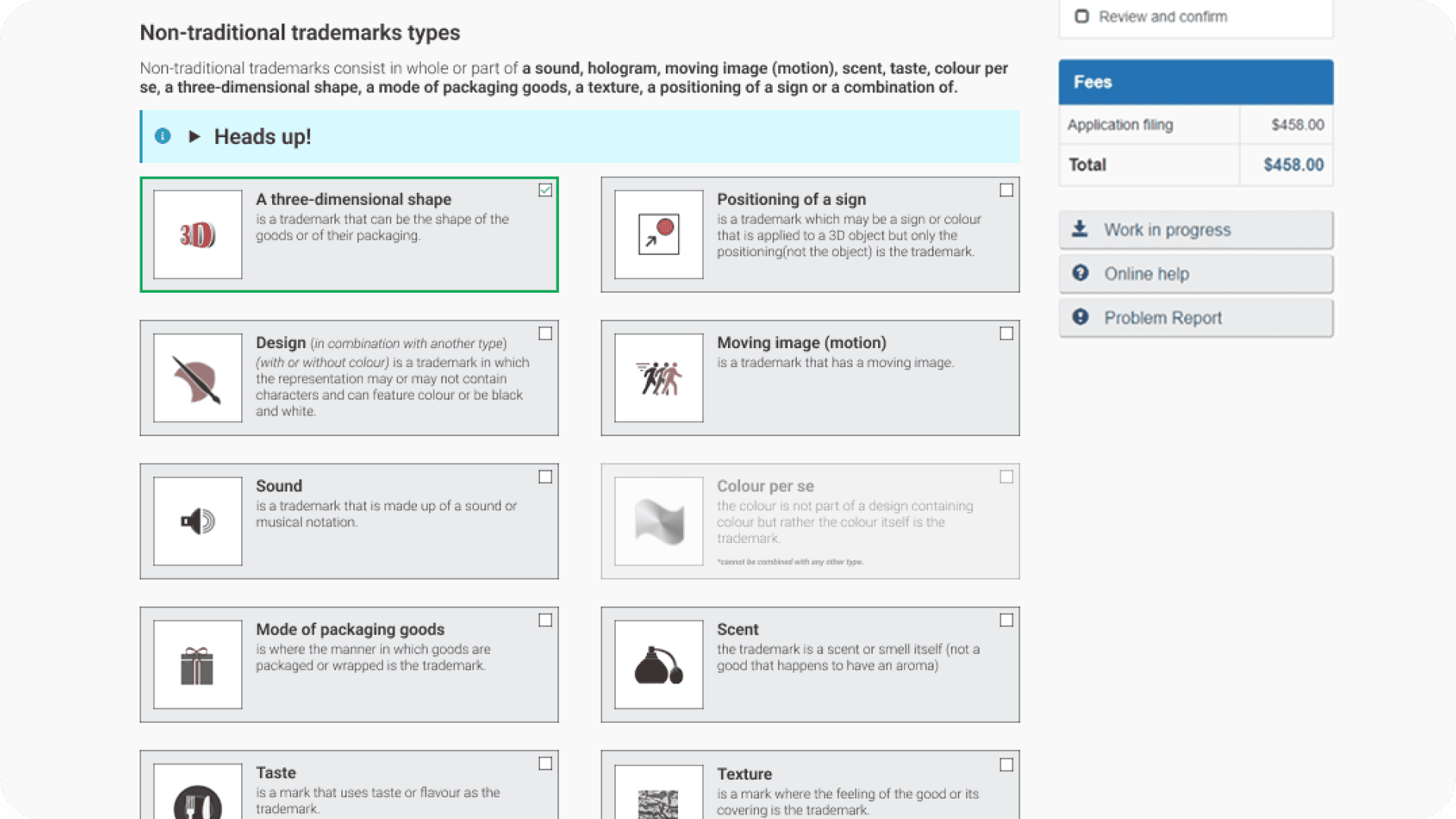Click the 'A three-dimensional shape' title
Screen dimensions: 1456x819
coord(353,199)
